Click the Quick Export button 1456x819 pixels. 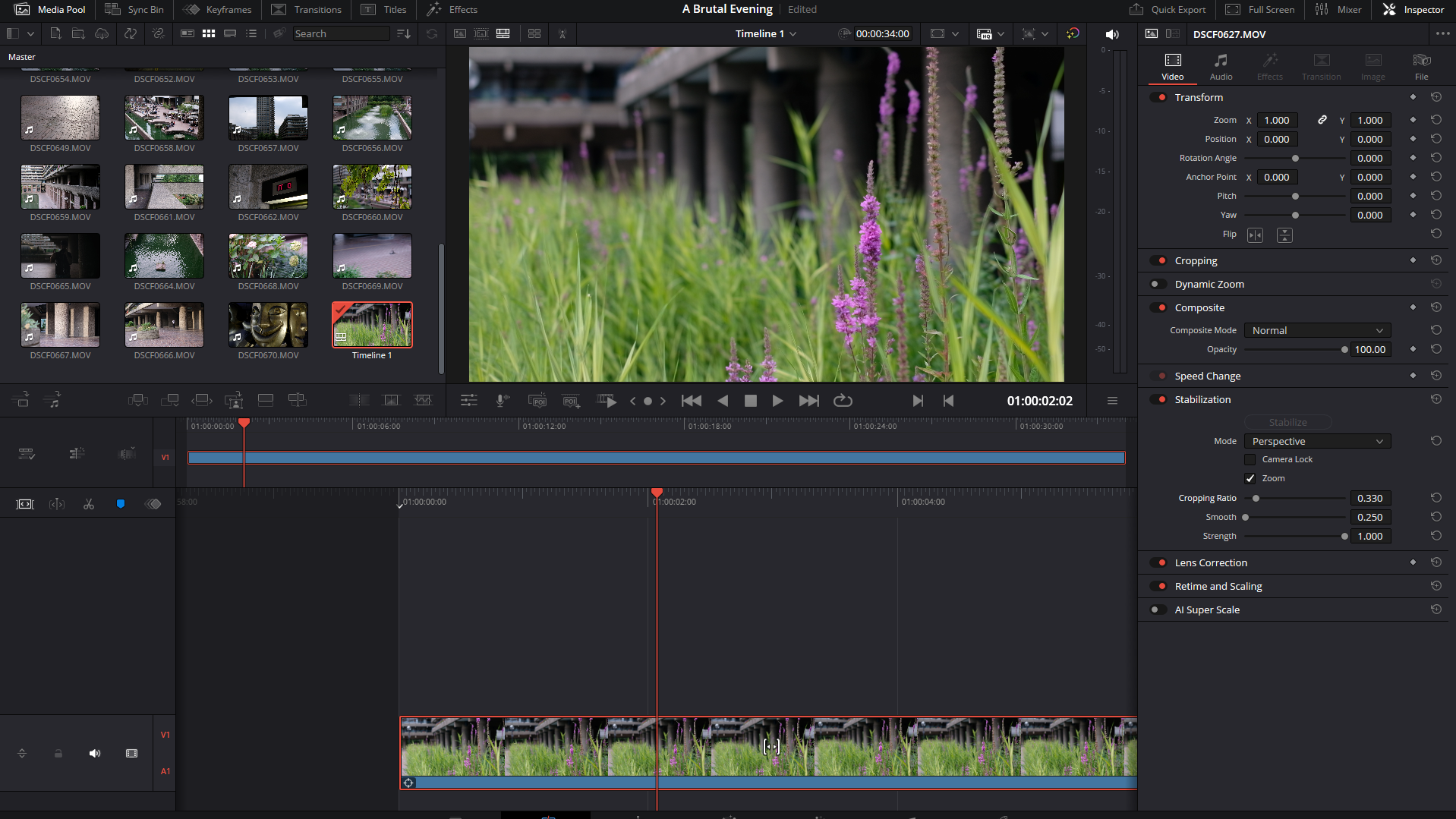click(x=1168, y=10)
